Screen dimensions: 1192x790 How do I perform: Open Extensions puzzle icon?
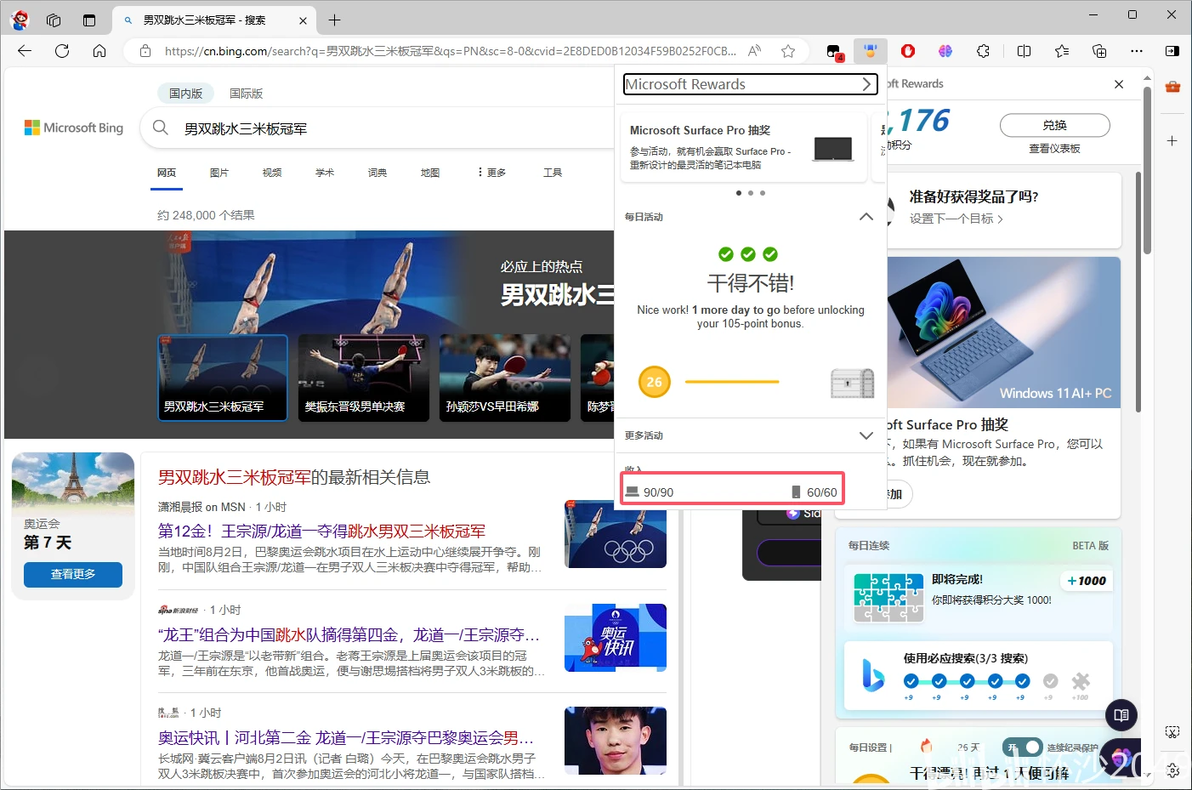(983, 51)
